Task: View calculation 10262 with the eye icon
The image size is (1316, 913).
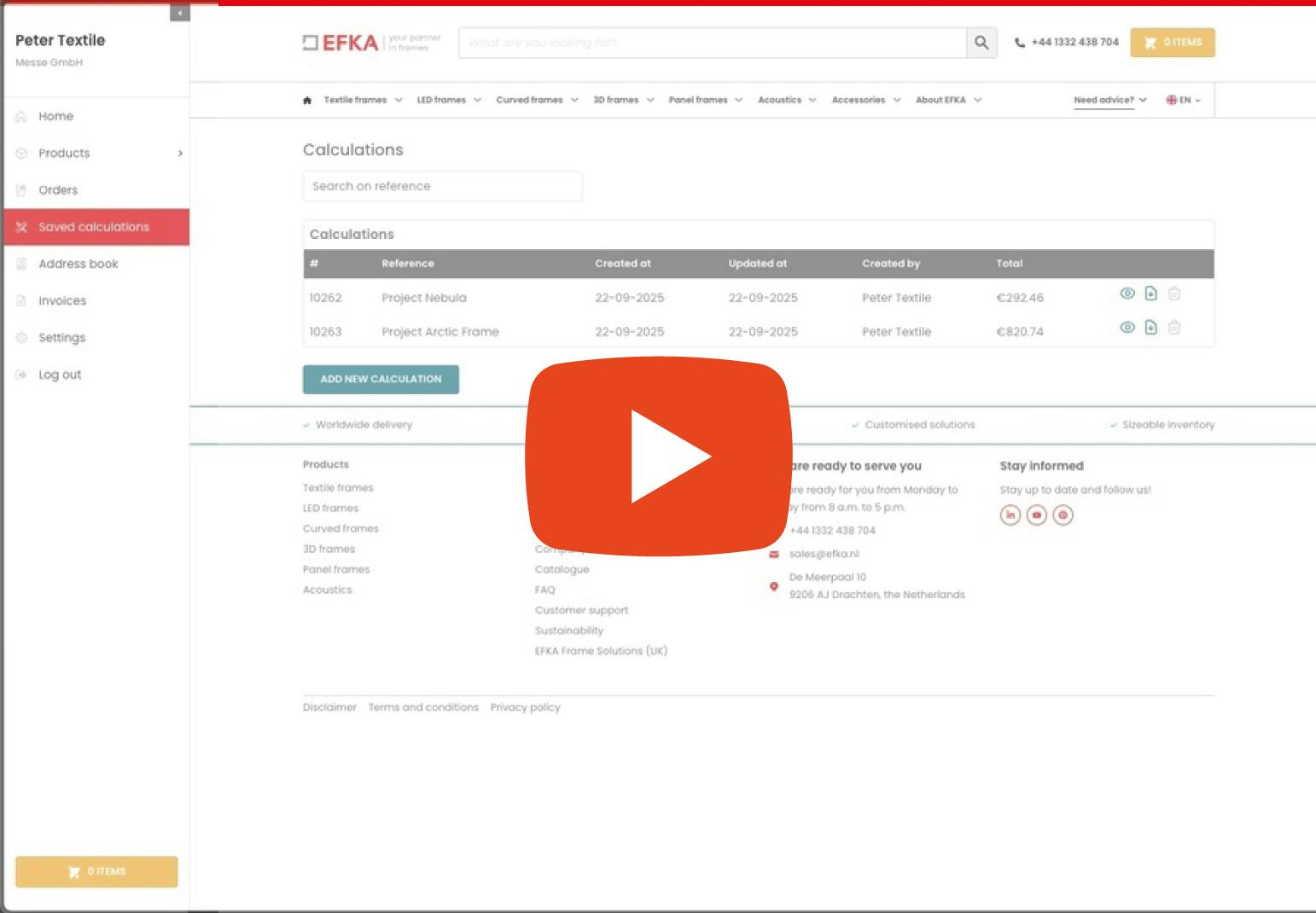Action: pos(1127,294)
